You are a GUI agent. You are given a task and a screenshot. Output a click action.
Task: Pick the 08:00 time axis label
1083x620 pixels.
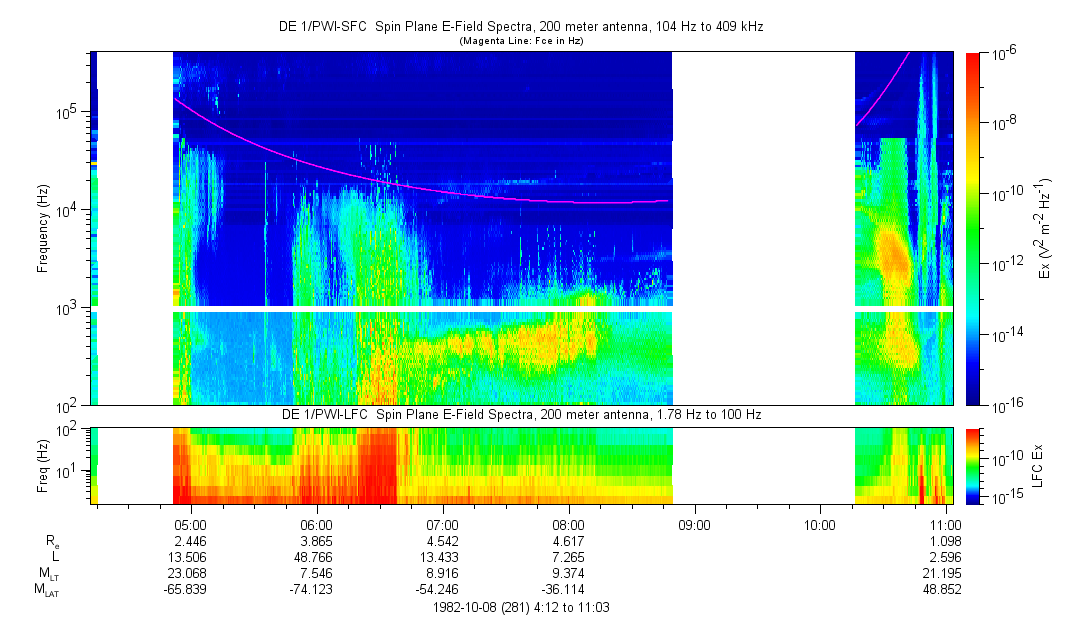pyautogui.click(x=568, y=524)
